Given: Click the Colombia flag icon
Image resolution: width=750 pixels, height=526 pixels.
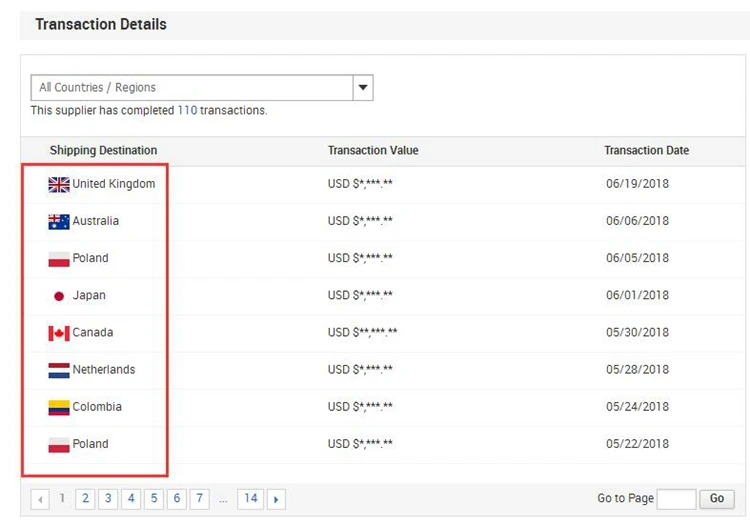Looking at the screenshot, I should pos(58,407).
